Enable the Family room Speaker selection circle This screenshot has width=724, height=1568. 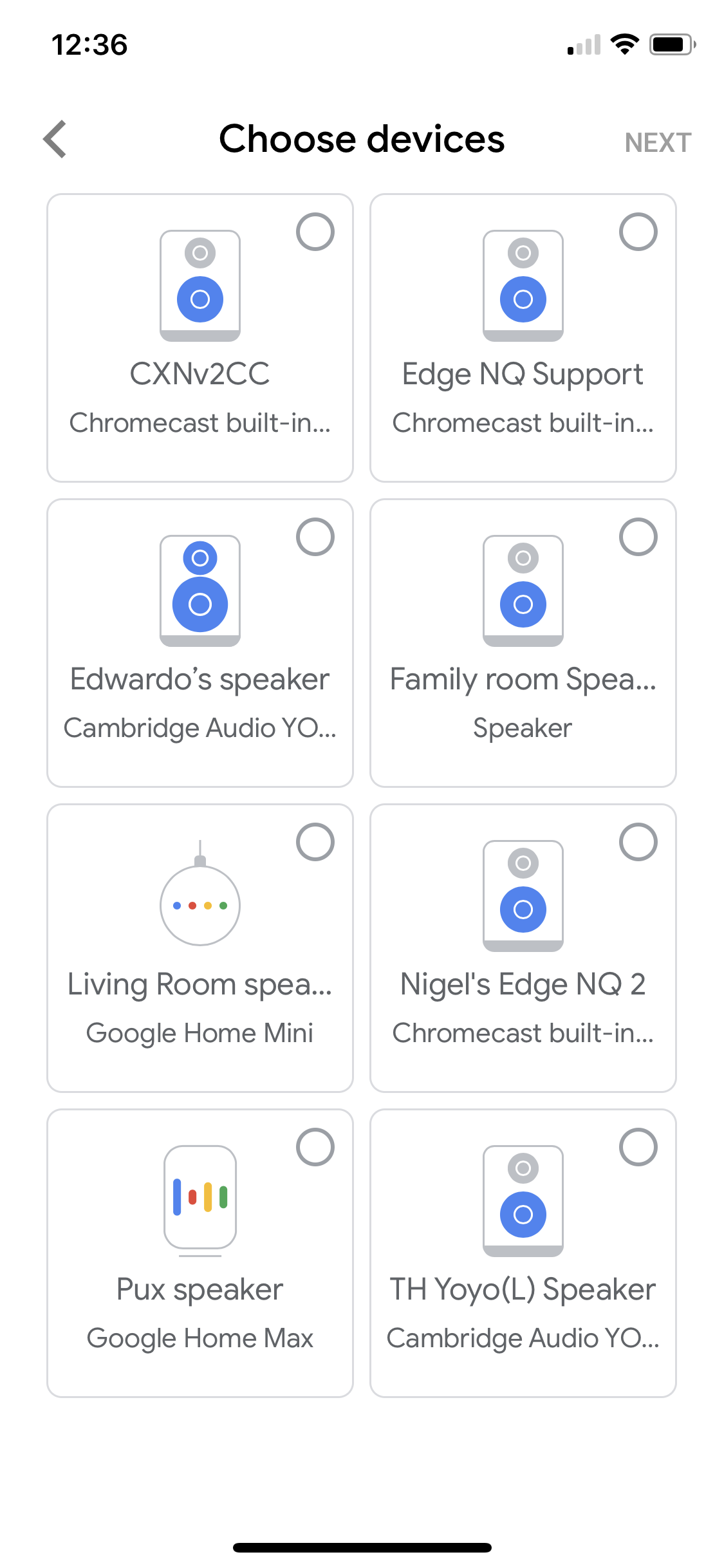click(638, 537)
